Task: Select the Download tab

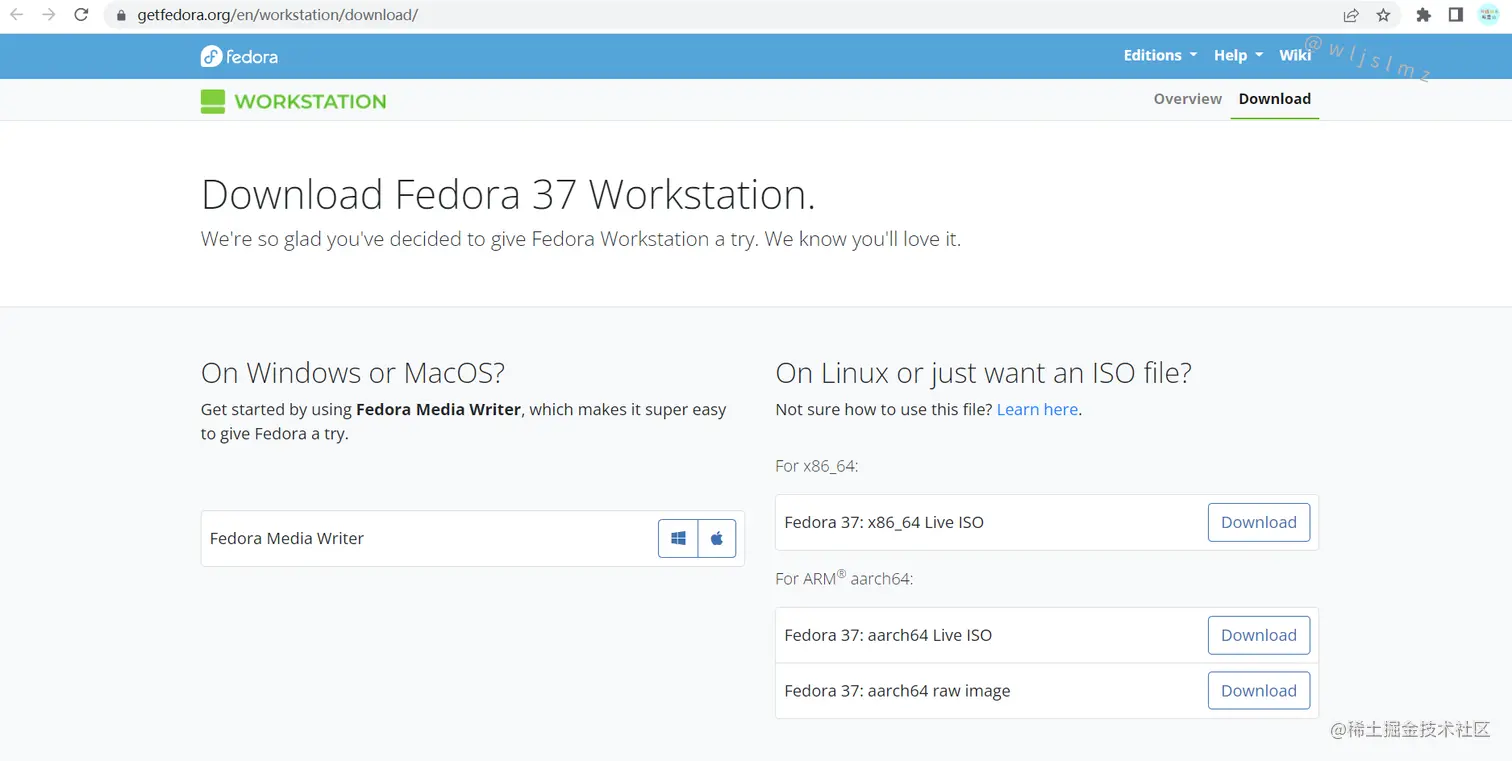Action: pos(1274,99)
